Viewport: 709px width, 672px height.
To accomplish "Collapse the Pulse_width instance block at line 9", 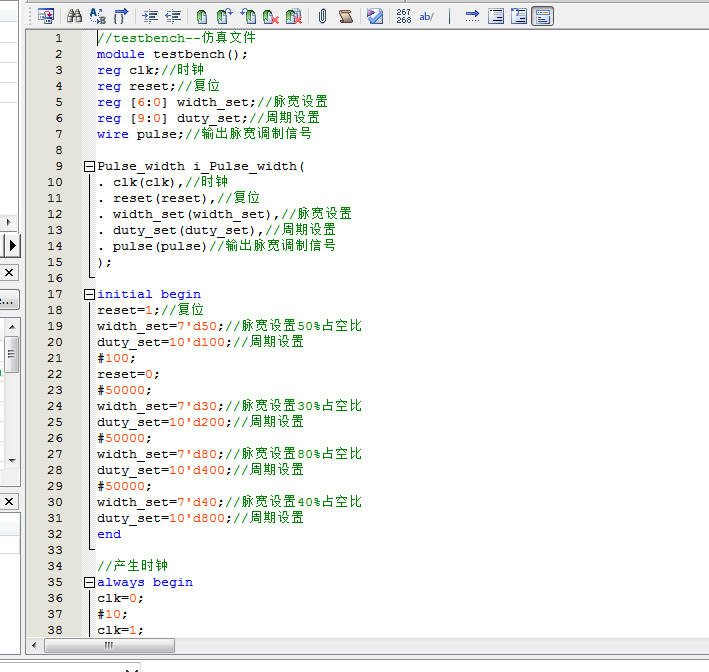I will (89, 166).
